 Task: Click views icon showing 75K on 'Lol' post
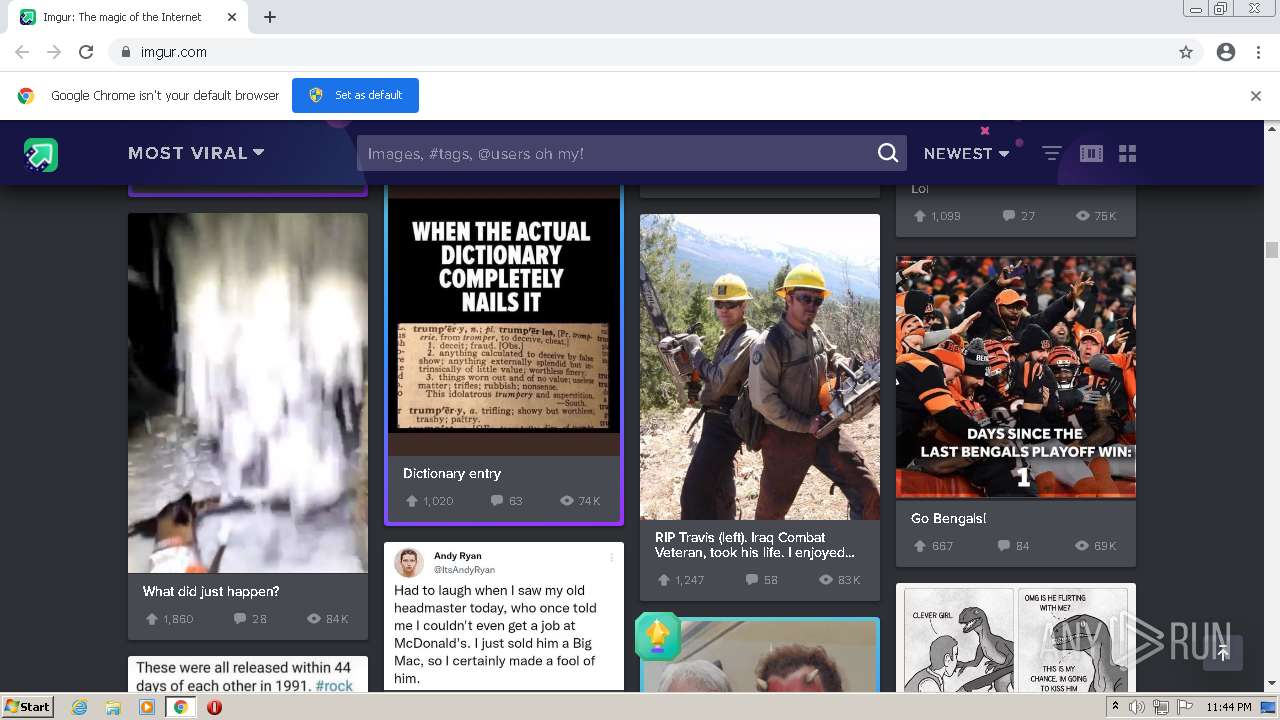(1082, 216)
